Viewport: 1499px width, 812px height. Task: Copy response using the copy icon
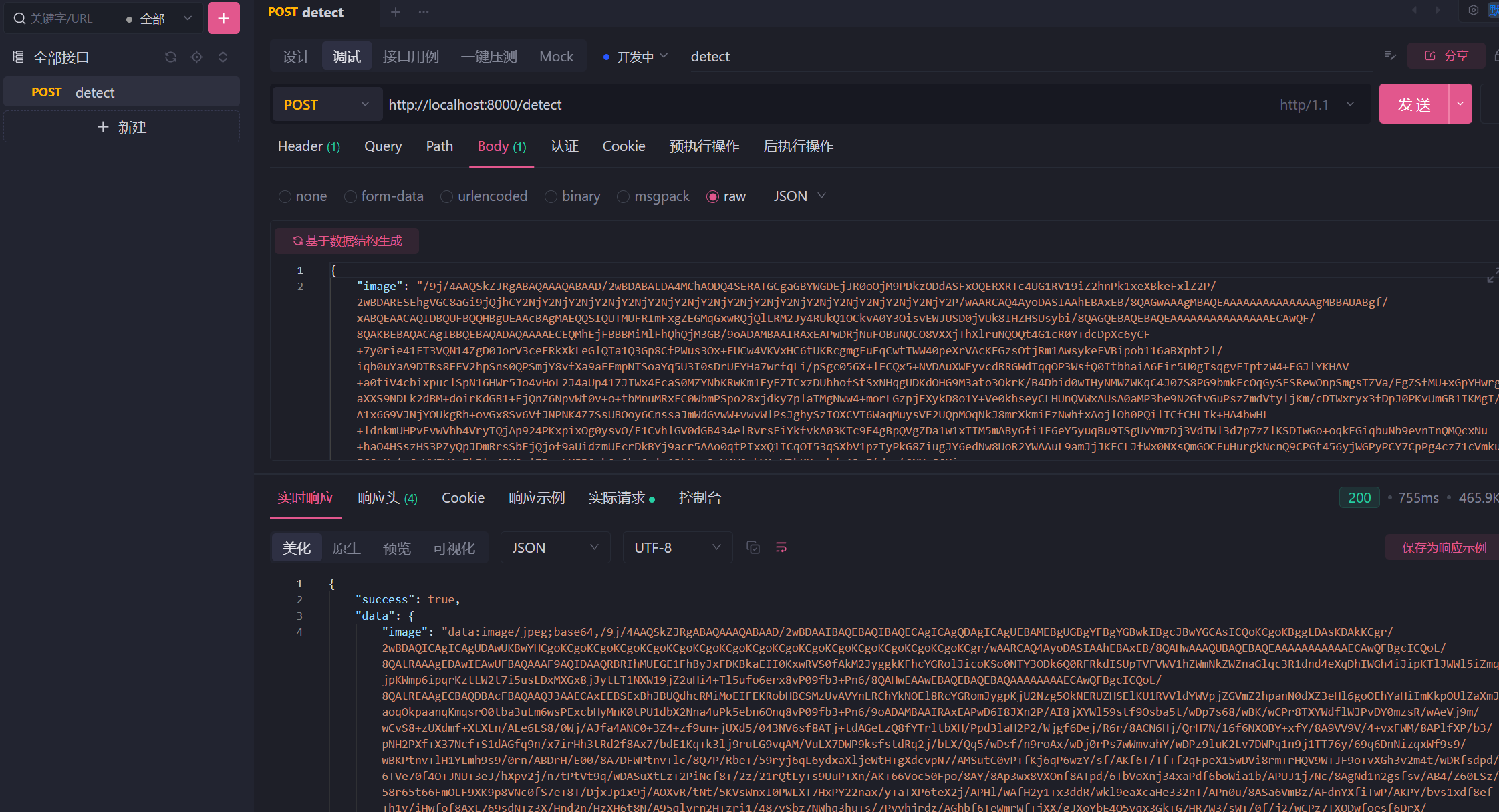tap(753, 548)
